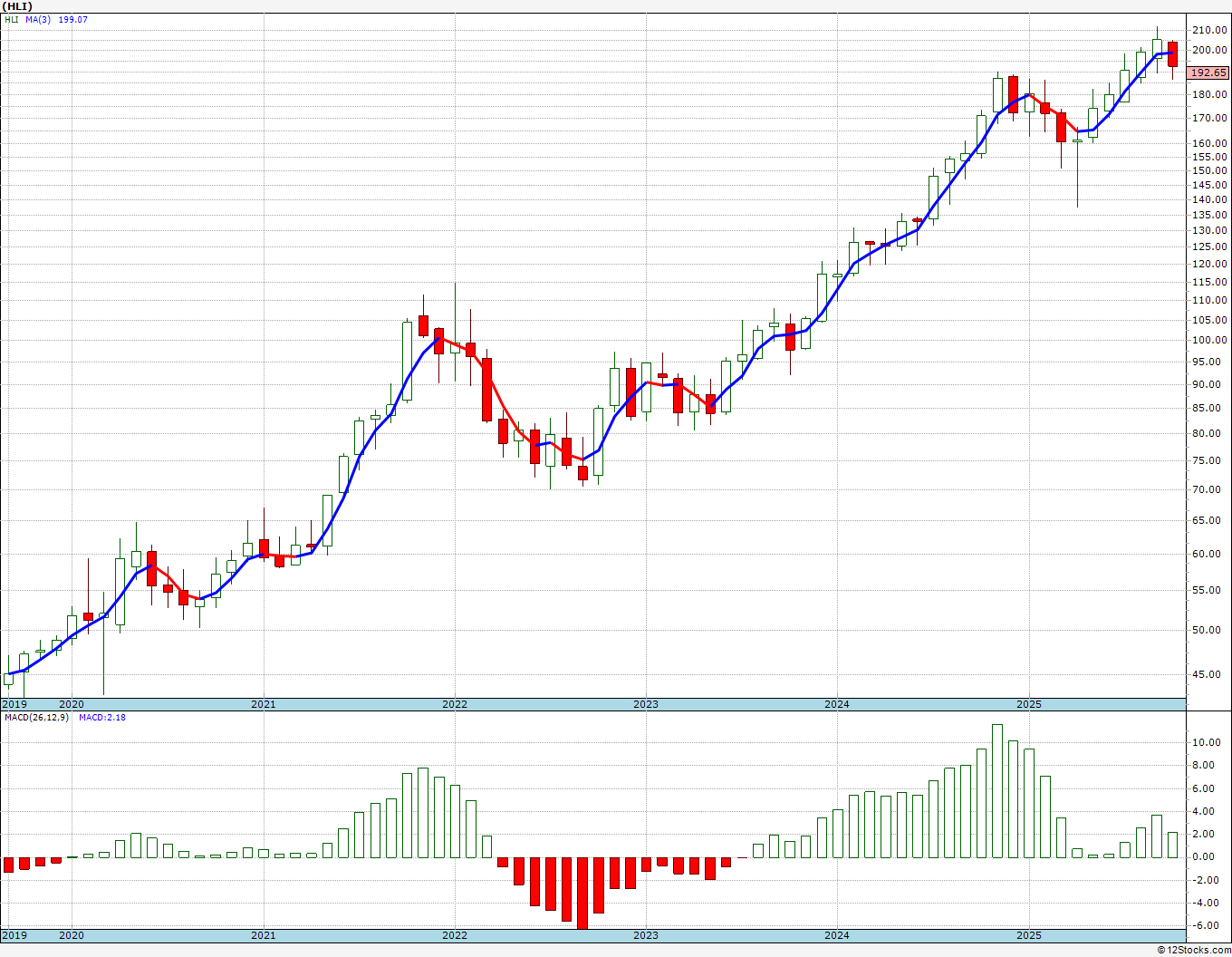
Task: Click 2024 on the price chart timeline
Action: (x=837, y=704)
